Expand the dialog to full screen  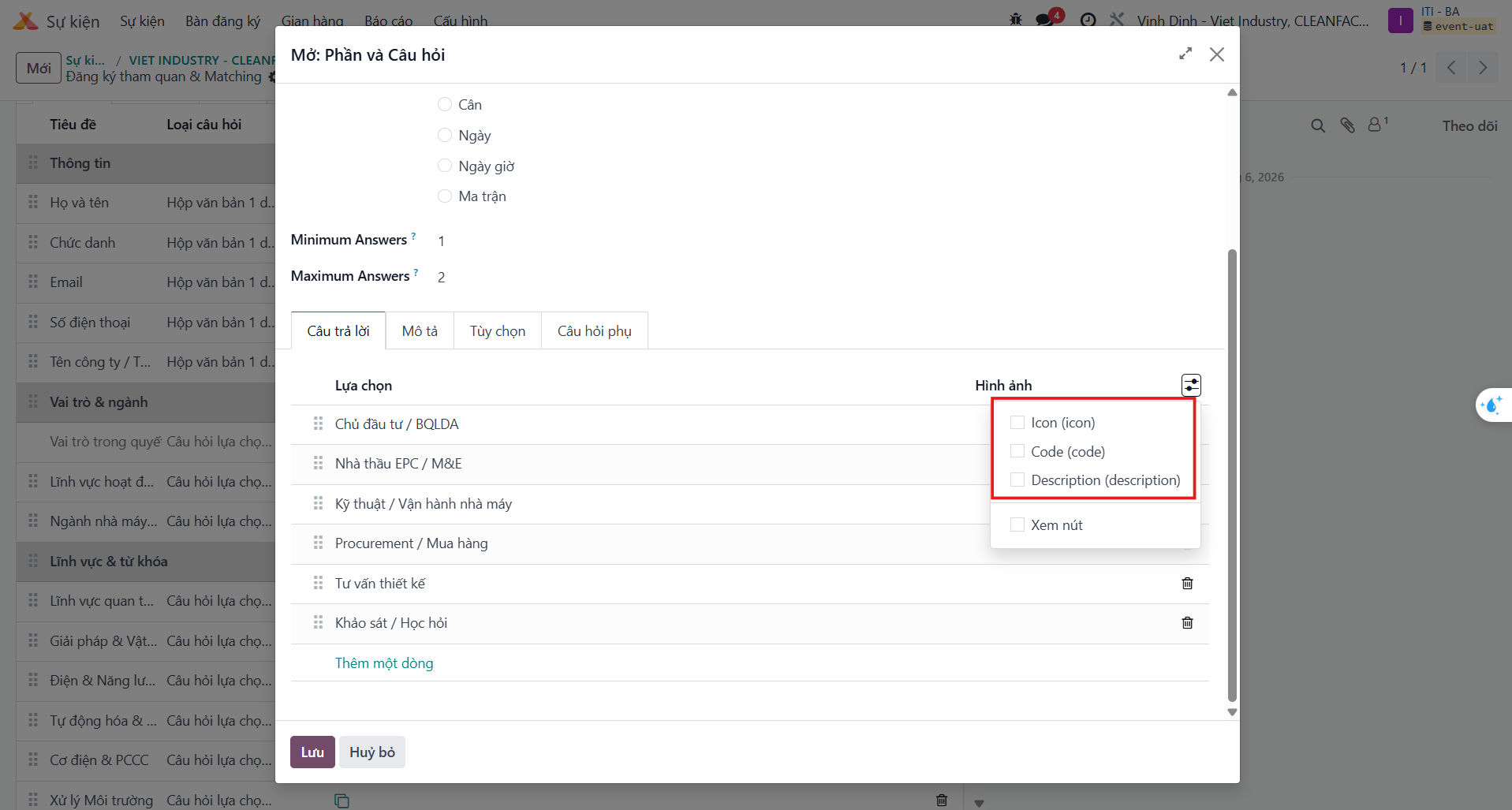click(x=1185, y=54)
